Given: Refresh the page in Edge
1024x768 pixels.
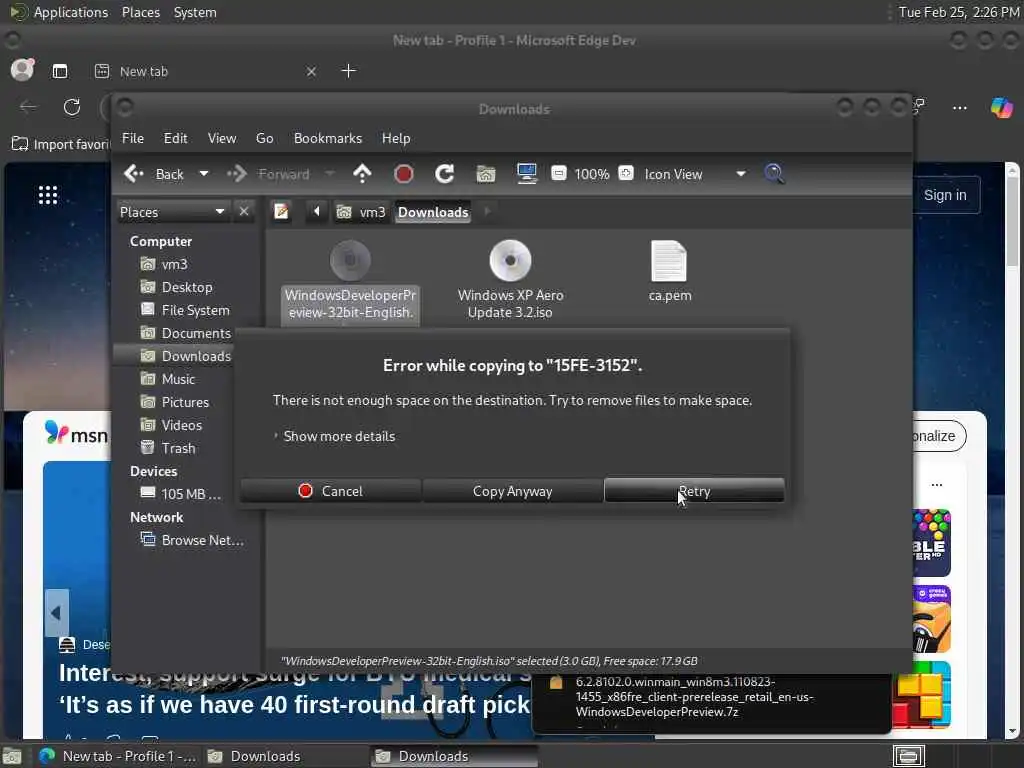Looking at the screenshot, I should pyautogui.click(x=72, y=106).
